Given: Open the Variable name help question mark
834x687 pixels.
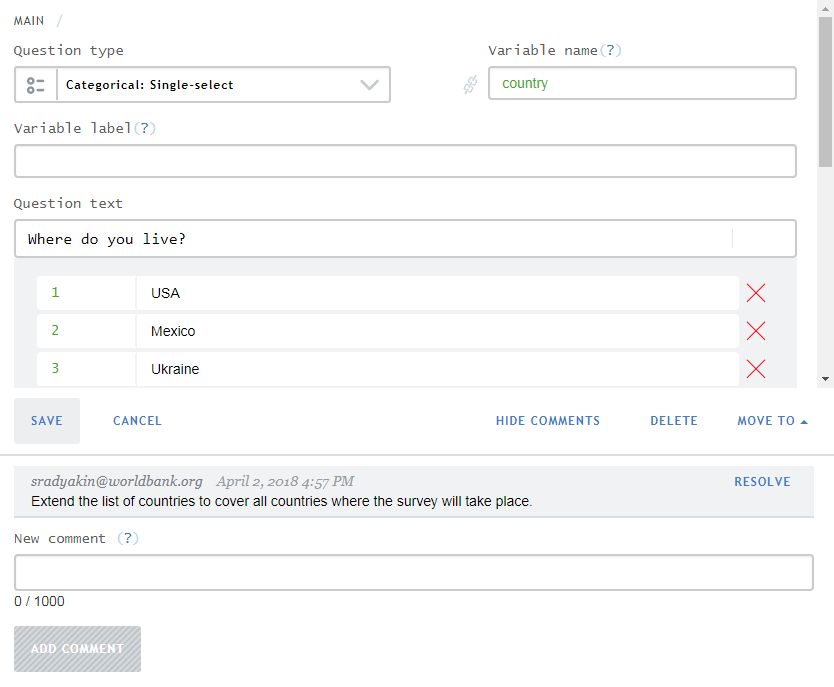Looking at the screenshot, I should click(611, 50).
